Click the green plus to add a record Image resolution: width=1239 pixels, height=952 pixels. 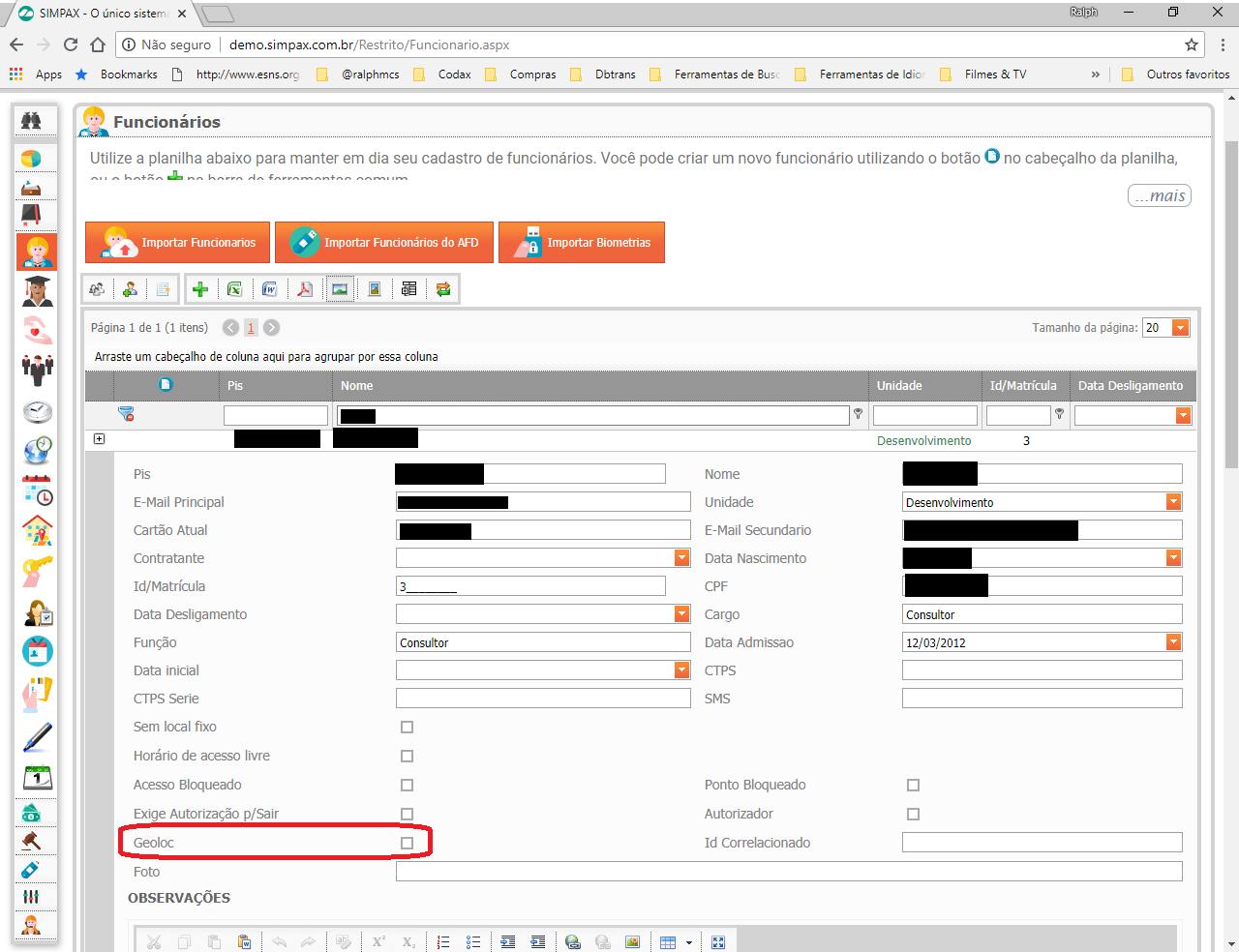tap(199, 288)
